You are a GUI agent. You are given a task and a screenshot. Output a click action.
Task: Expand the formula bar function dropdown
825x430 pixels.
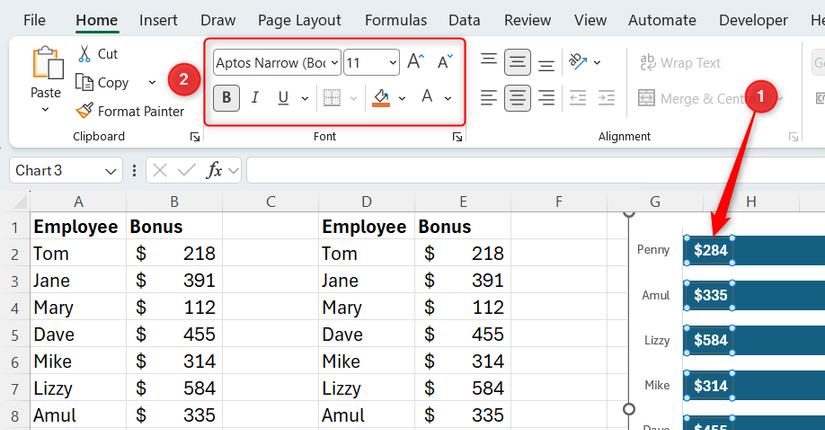(234, 171)
